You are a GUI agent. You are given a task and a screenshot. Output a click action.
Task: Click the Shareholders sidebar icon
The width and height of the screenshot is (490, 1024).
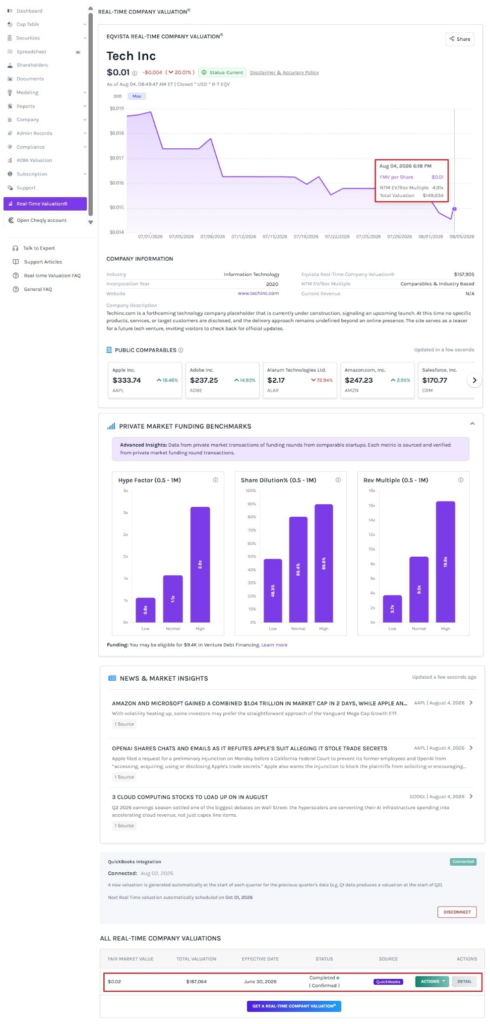(10, 65)
